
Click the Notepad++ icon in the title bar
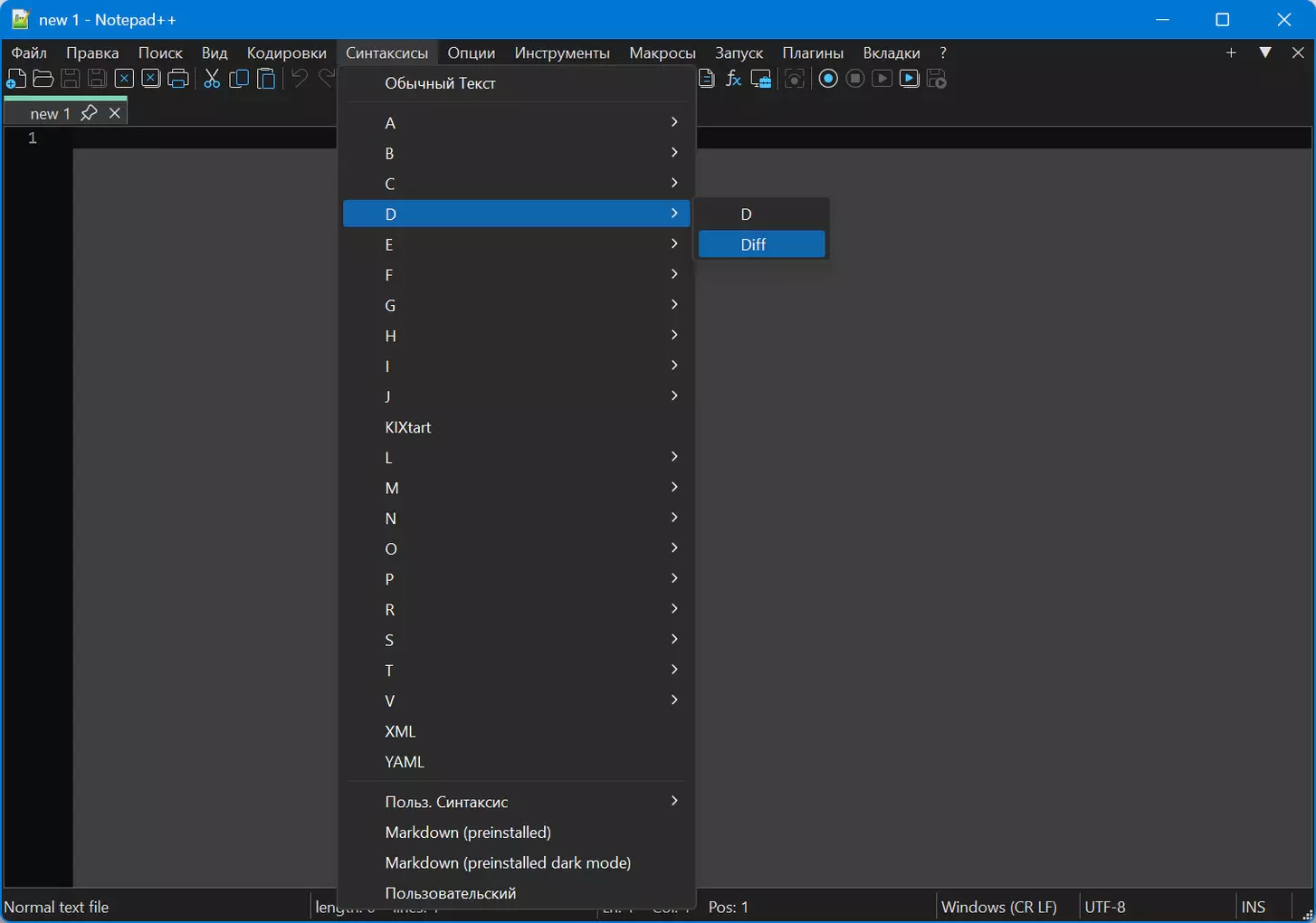click(20, 19)
